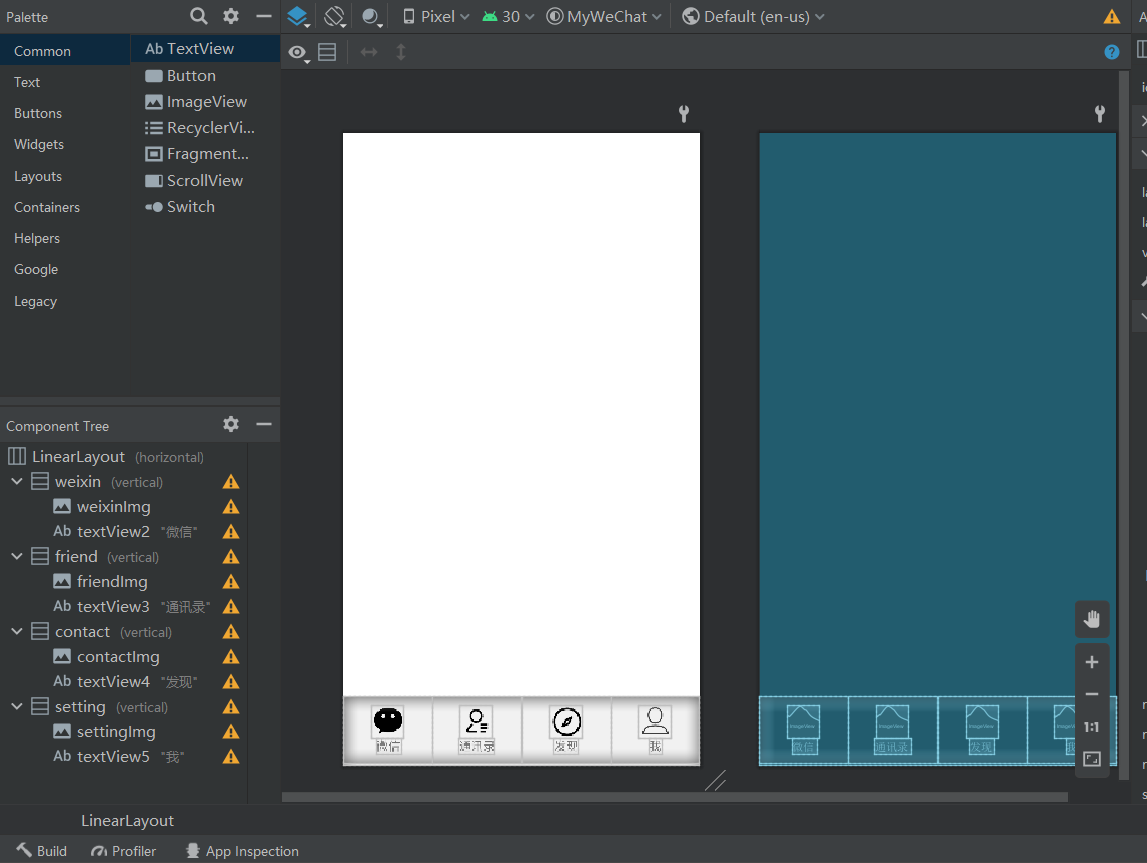
Task: Zoom in with plus button
Action: point(1091,662)
